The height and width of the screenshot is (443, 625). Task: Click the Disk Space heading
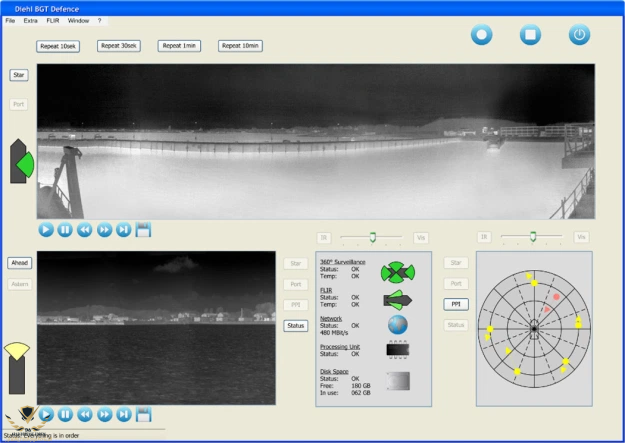click(x=334, y=372)
